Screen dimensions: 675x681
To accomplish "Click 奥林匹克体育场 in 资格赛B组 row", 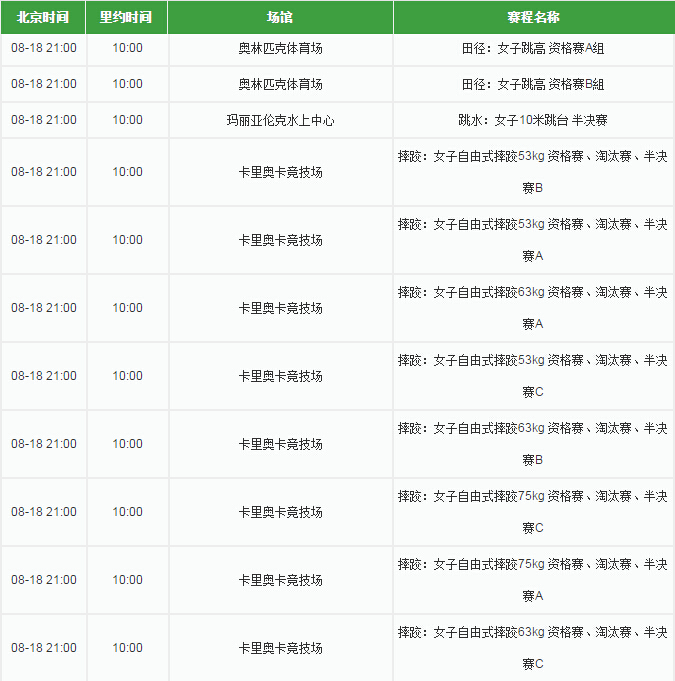I will coord(280,84).
